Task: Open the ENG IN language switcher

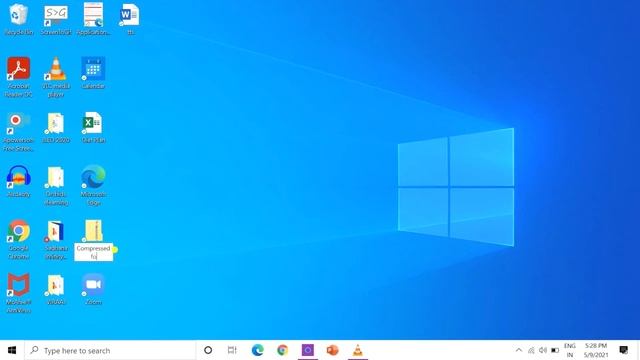Action: pos(570,350)
